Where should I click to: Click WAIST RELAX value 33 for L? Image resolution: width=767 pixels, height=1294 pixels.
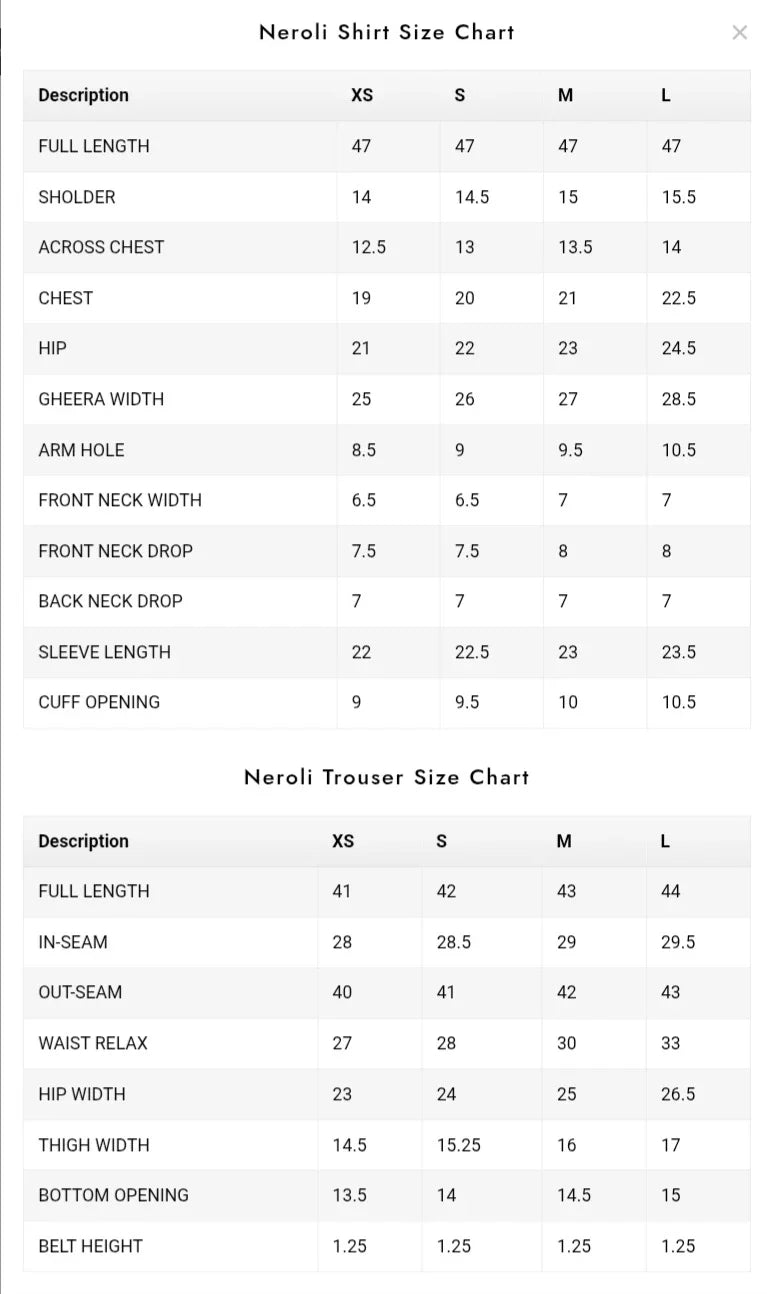(x=670, y=1043)
